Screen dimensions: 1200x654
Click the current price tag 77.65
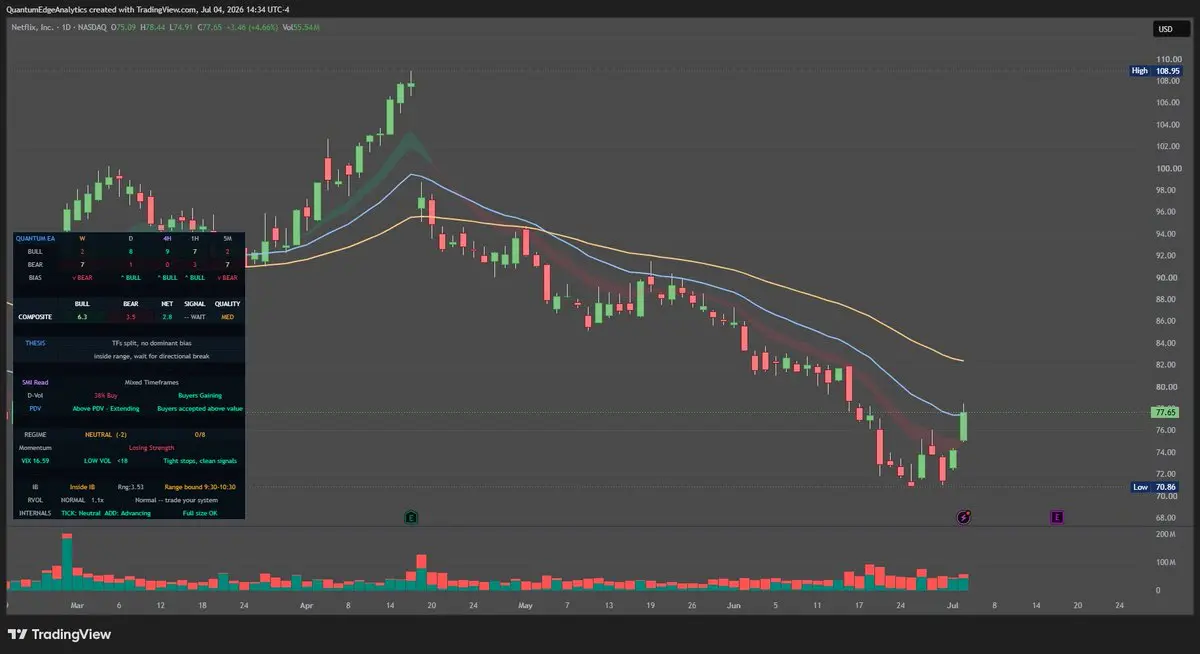point(1163,412)
